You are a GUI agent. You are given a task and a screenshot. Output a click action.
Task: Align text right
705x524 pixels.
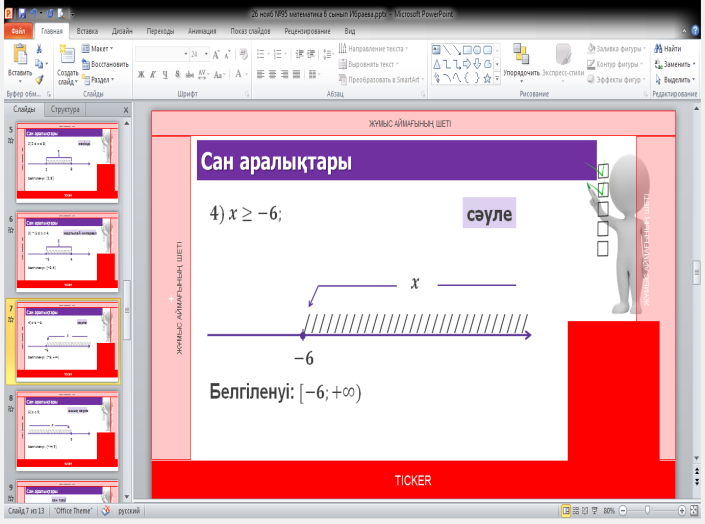pos(285,74)
